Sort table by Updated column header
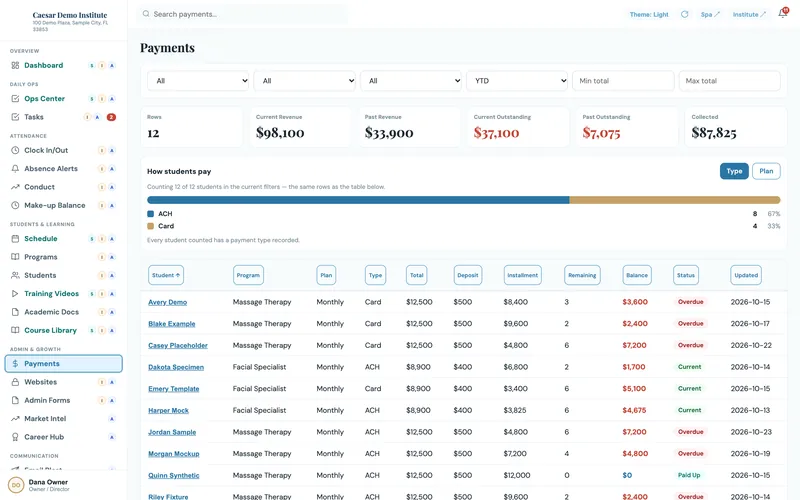The width and height of the screenshot is (800, 500). [746, 276]
